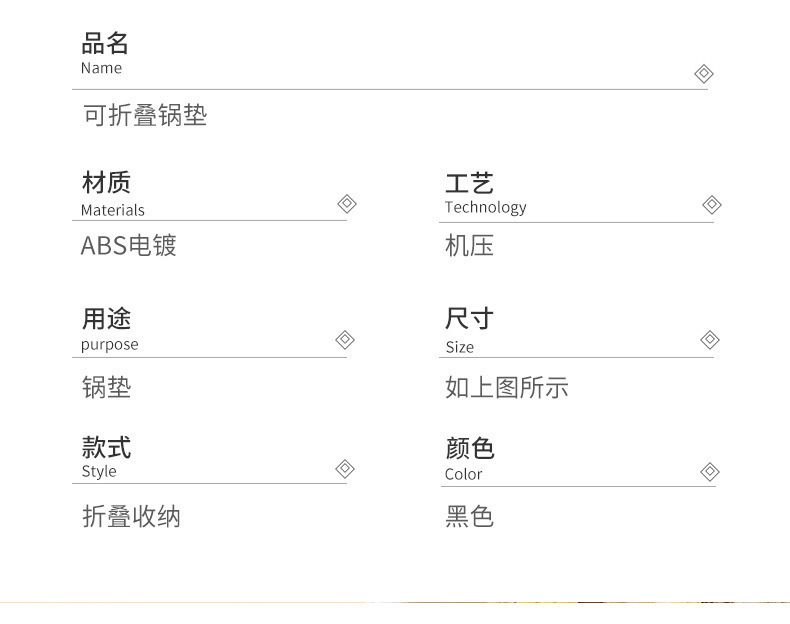Screen dimensions: 790x624
Task: Click the 颜色 heading
Action: pos(469,448)
